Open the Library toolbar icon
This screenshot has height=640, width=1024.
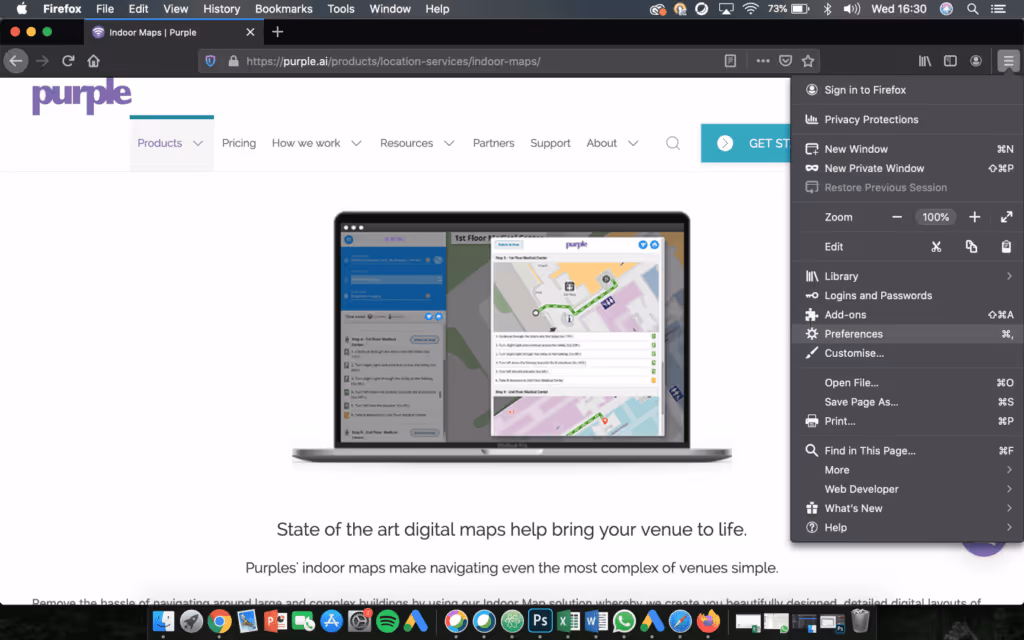[x=925, y=61]
